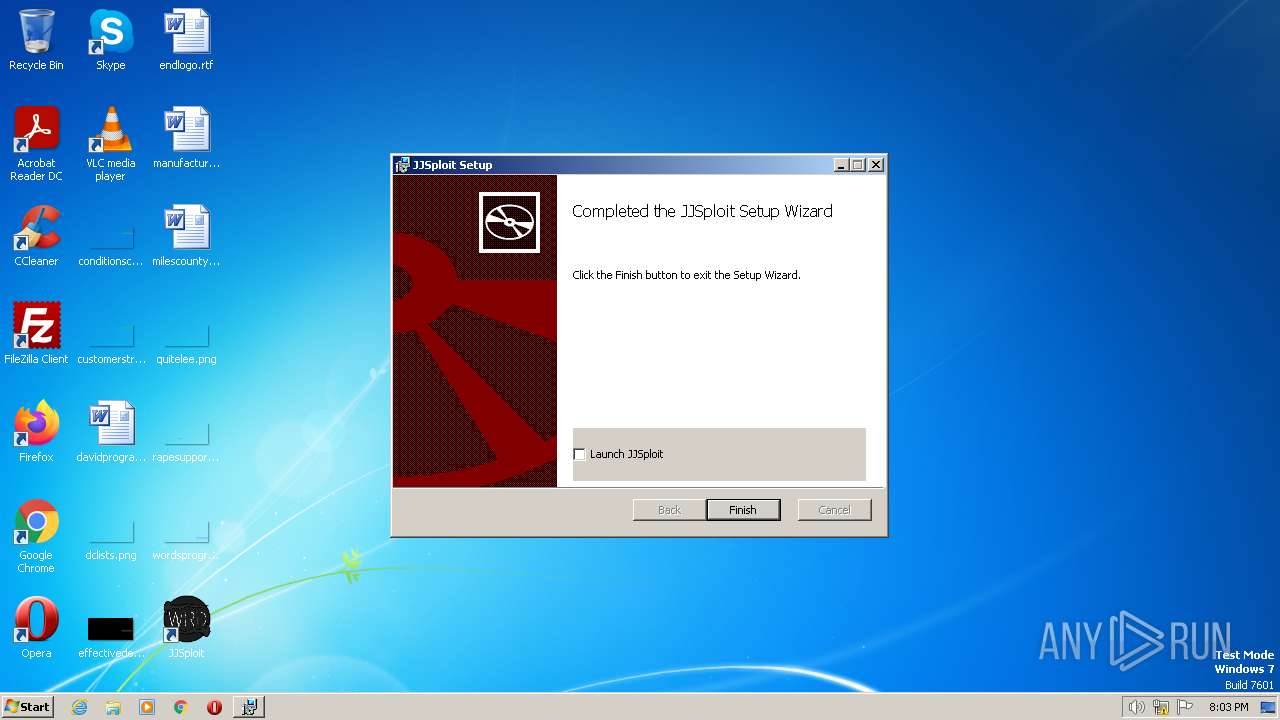1280x720 pixels.
Task: Enable the Launch JJSploit checkbox
Action: coord(579,454)
